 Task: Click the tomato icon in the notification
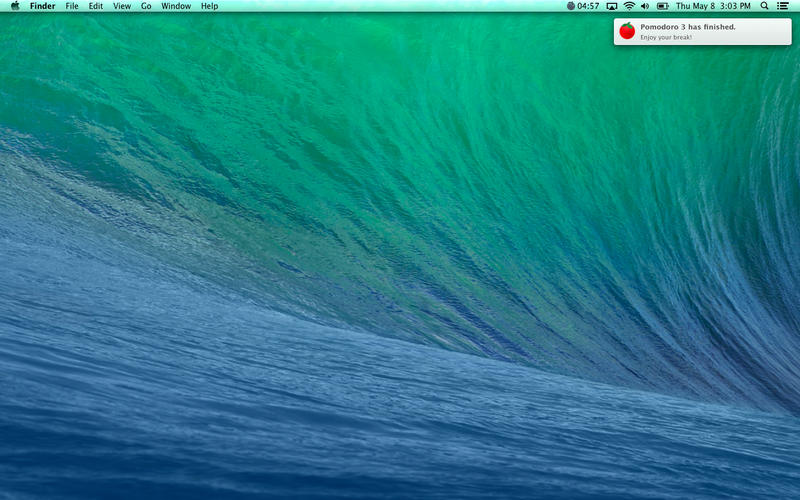(x=627, y=31)
